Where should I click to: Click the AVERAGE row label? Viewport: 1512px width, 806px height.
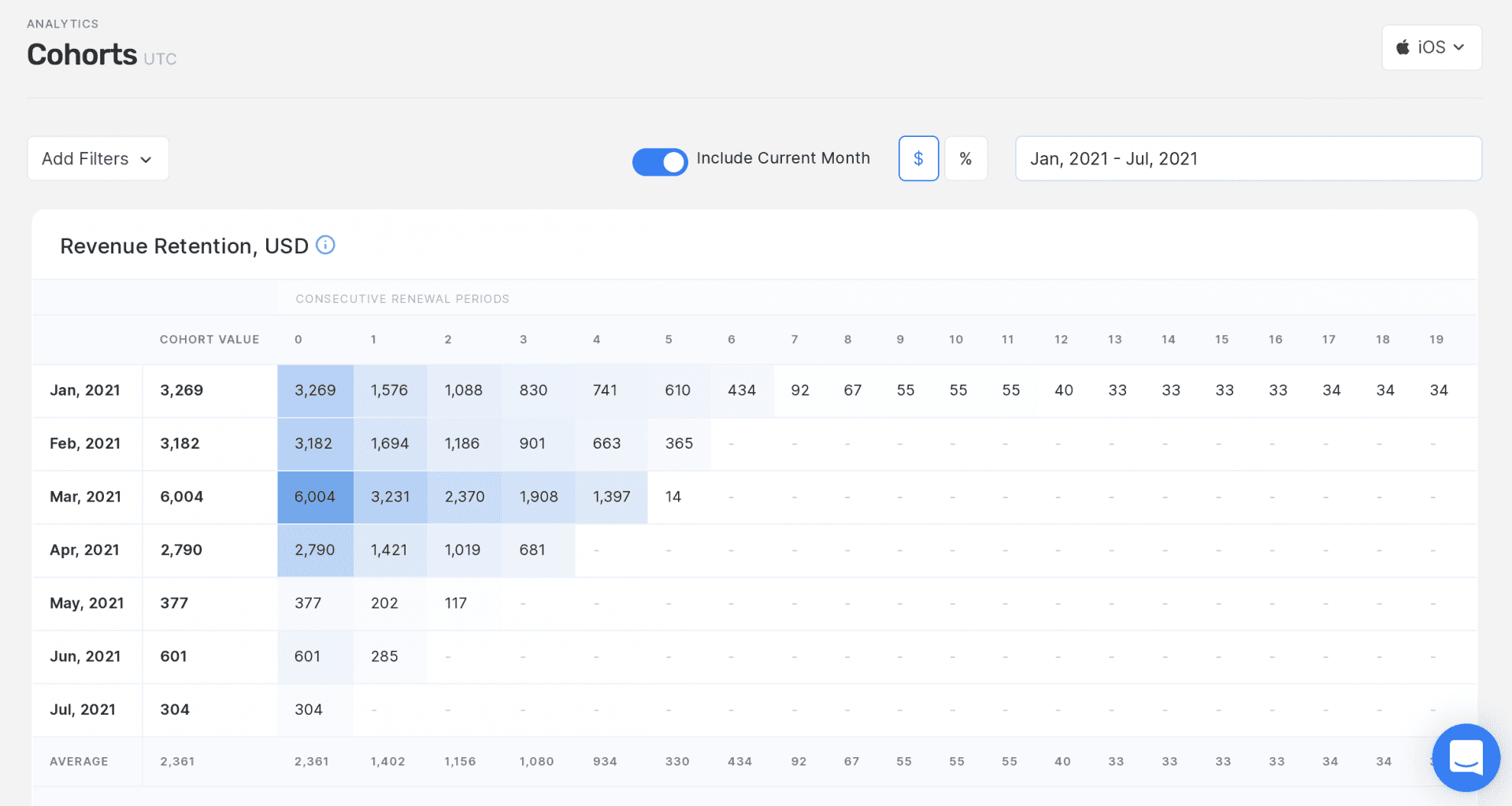point(79,761)
